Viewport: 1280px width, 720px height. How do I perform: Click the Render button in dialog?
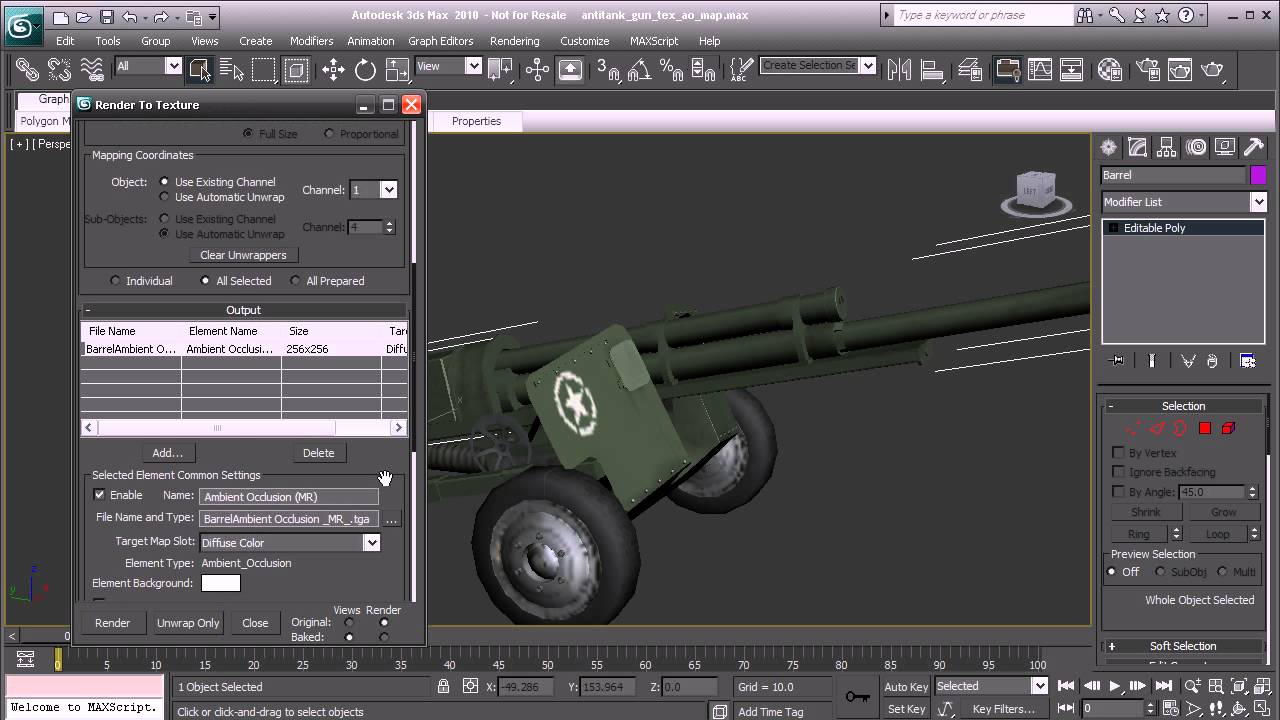[x=112, y=622]
